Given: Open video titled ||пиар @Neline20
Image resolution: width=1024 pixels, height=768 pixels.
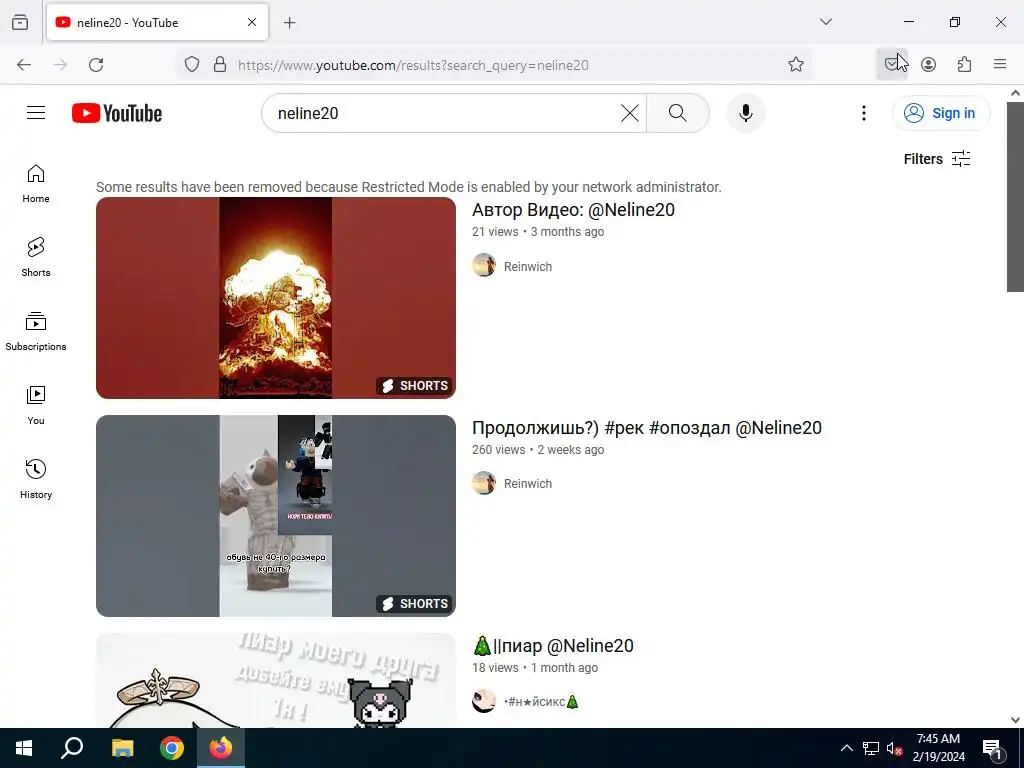Looking at the screenshot, I should (x=552, y=646).
